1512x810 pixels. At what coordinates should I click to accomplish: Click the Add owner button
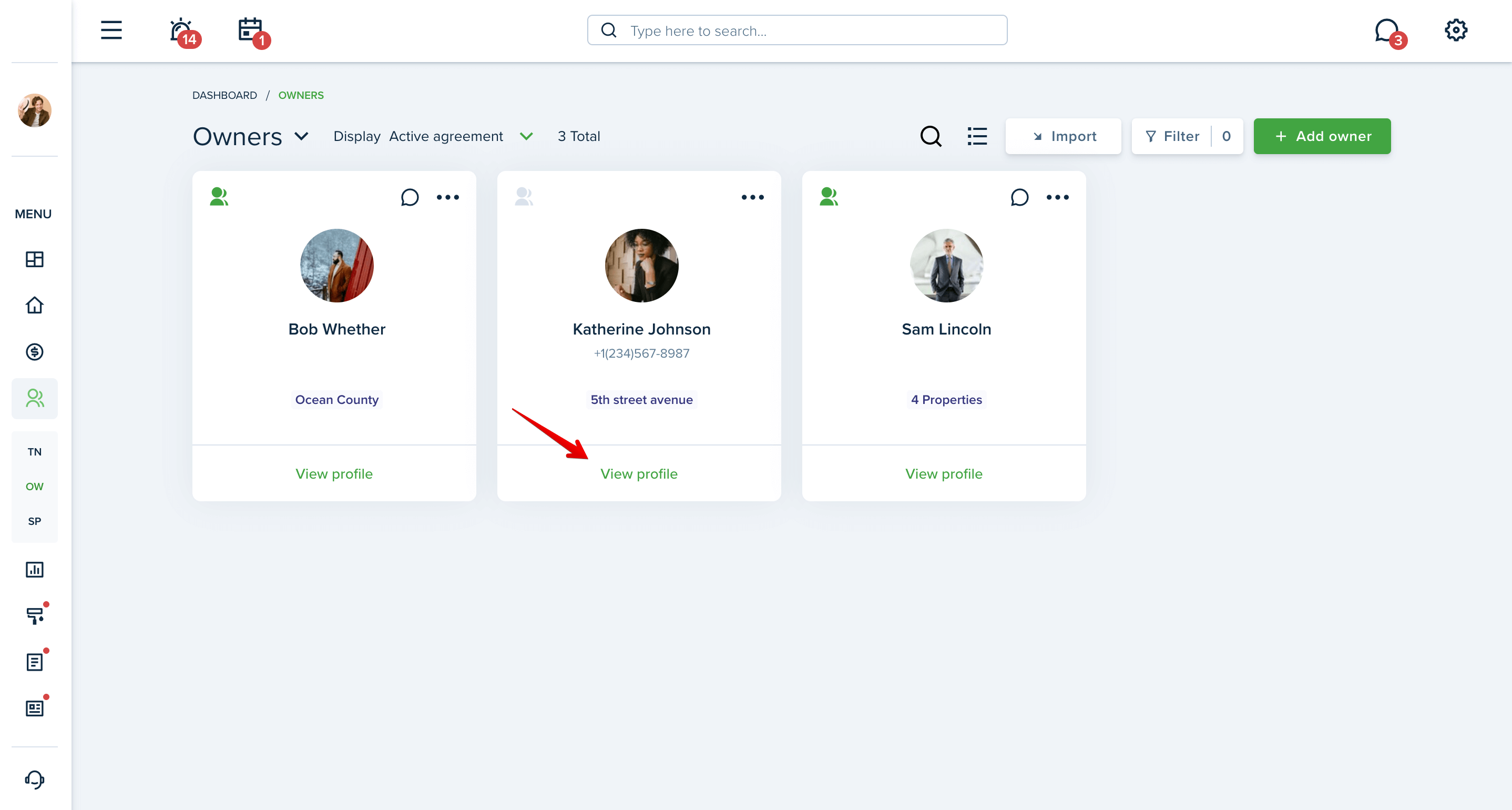1322,136
